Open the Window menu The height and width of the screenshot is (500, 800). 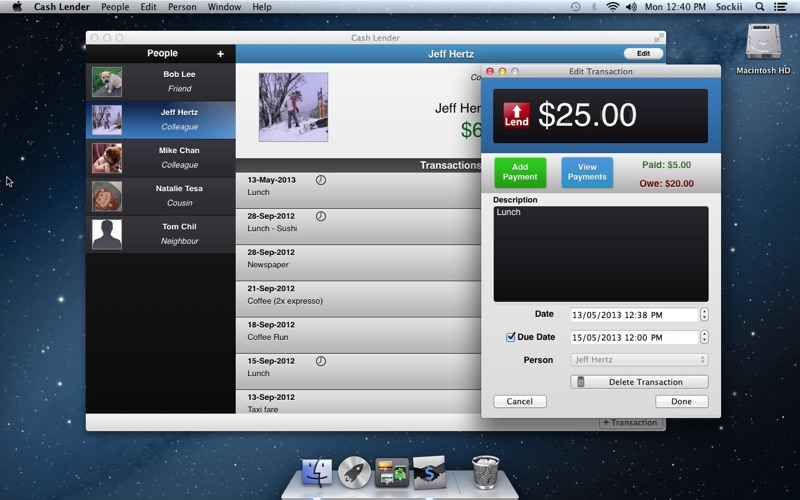[x=224, y=7]
